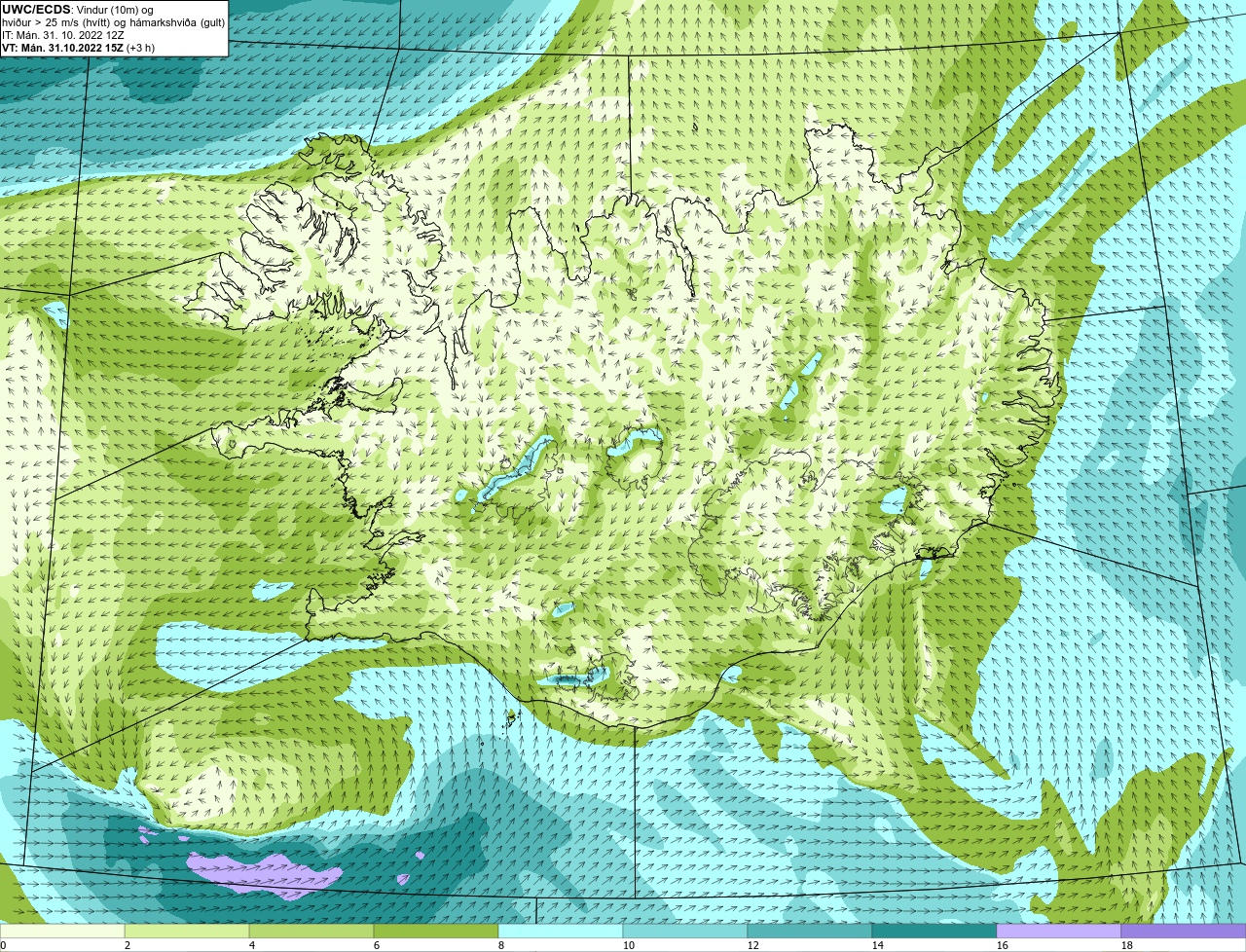Click the 2–4 m/s light green legend color
The image size is (1246, 952).
(187, 931)
